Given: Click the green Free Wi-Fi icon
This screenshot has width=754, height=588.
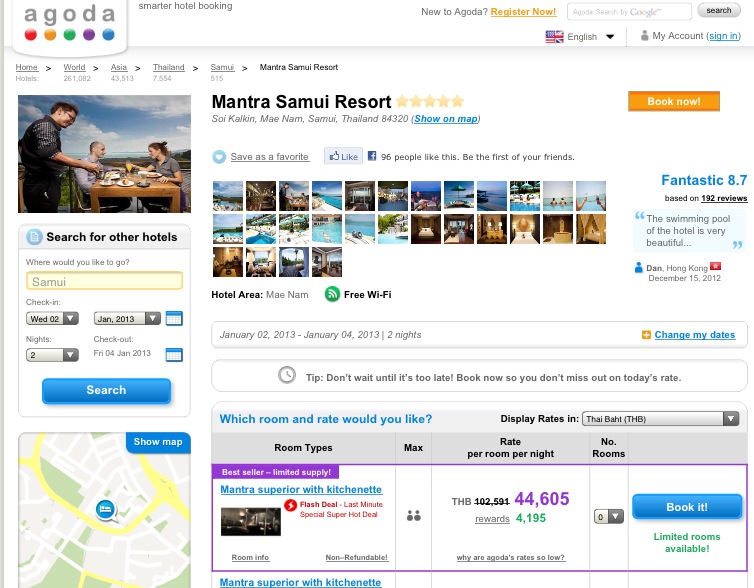Looking at the screenshot, I should [x=332, y=294].
